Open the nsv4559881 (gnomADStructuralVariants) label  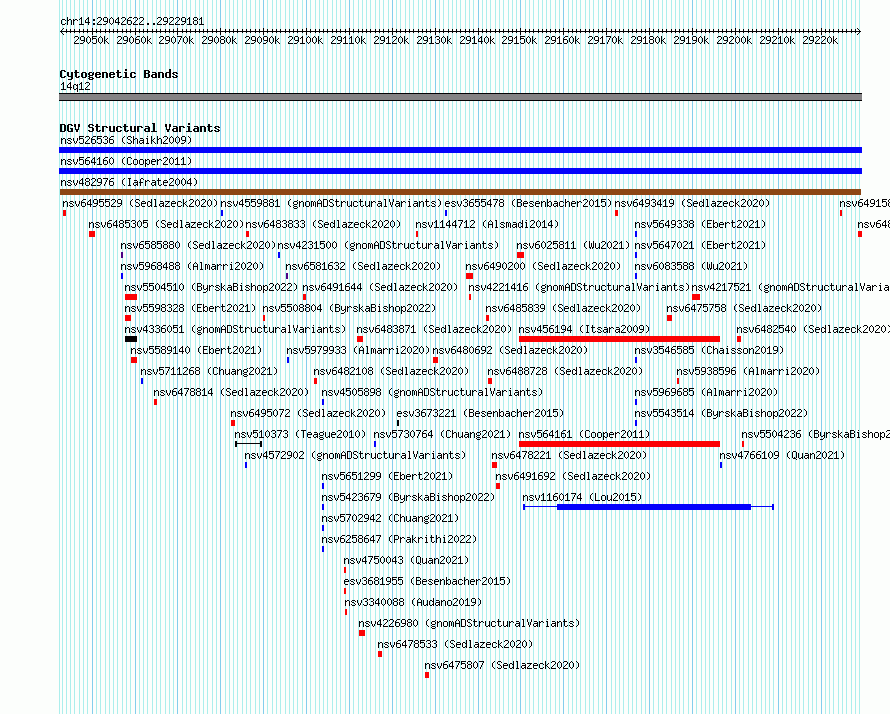[331, 203]
